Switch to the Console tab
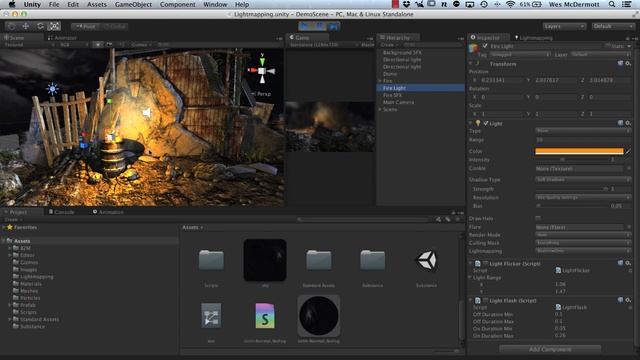640x360 pixels. (x=62, y=212)
